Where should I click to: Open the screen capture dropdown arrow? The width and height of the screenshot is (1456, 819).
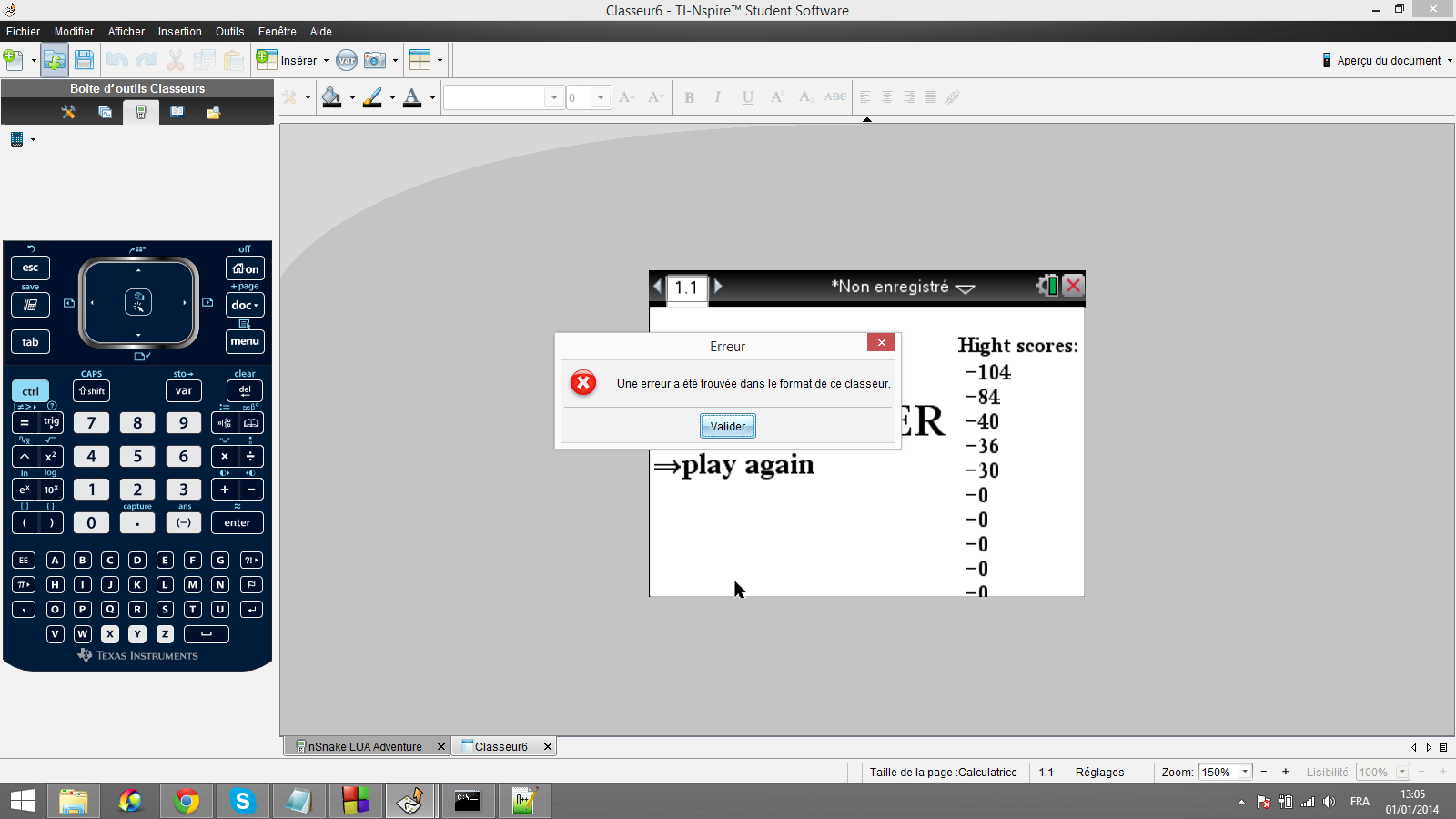click(x=395, y=61)
